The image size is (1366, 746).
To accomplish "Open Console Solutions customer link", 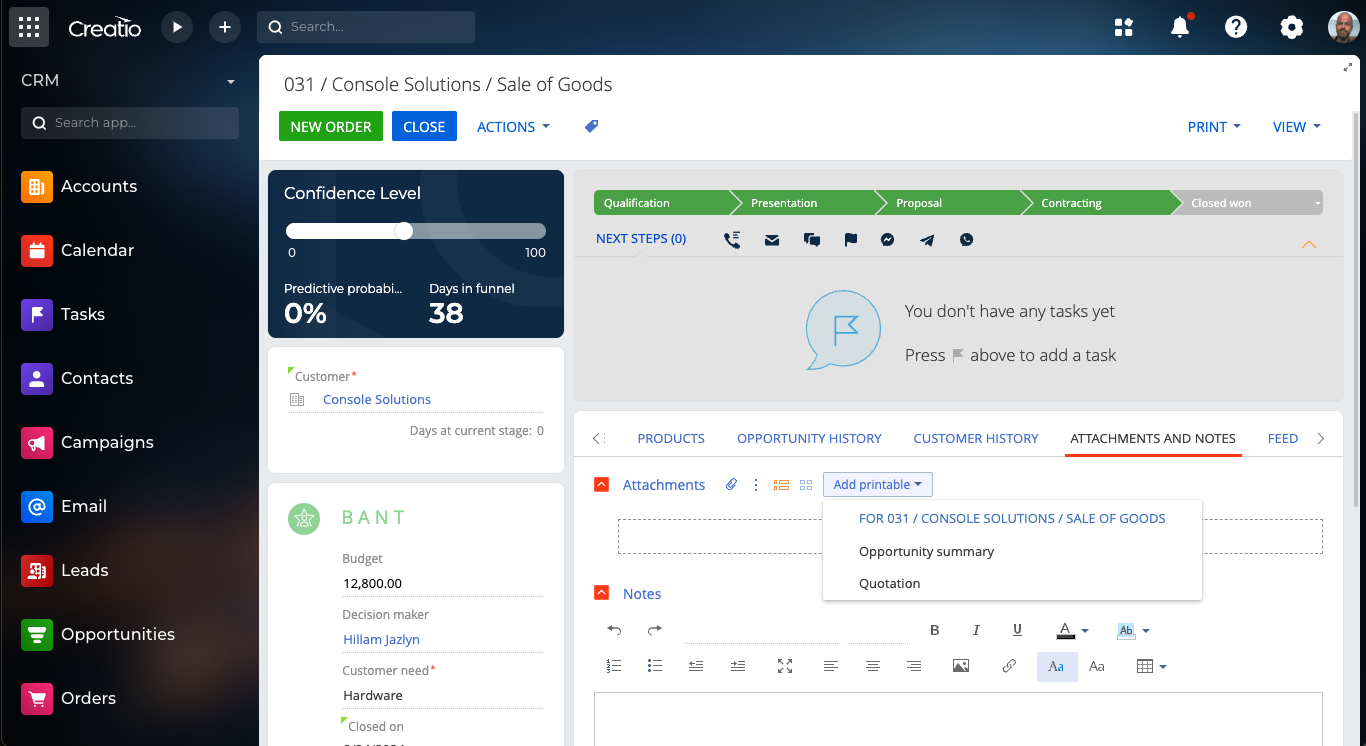I will tap(377, 399).
